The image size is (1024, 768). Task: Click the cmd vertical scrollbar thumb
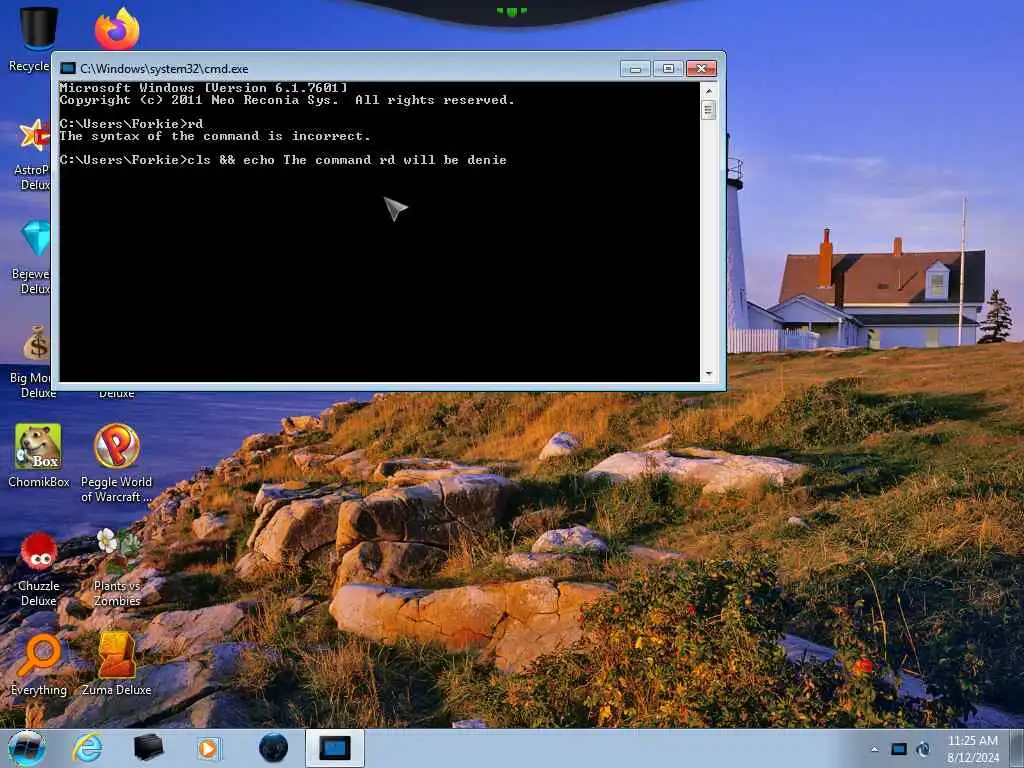(709, 110)
